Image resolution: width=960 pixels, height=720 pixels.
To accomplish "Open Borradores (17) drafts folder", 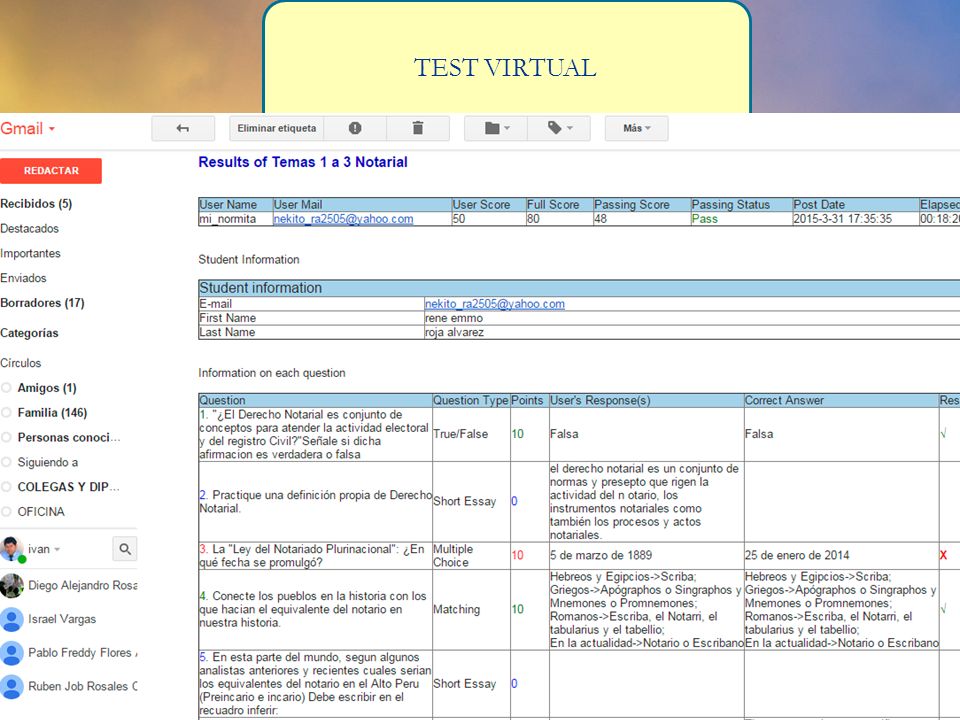I will pos(42,303).
